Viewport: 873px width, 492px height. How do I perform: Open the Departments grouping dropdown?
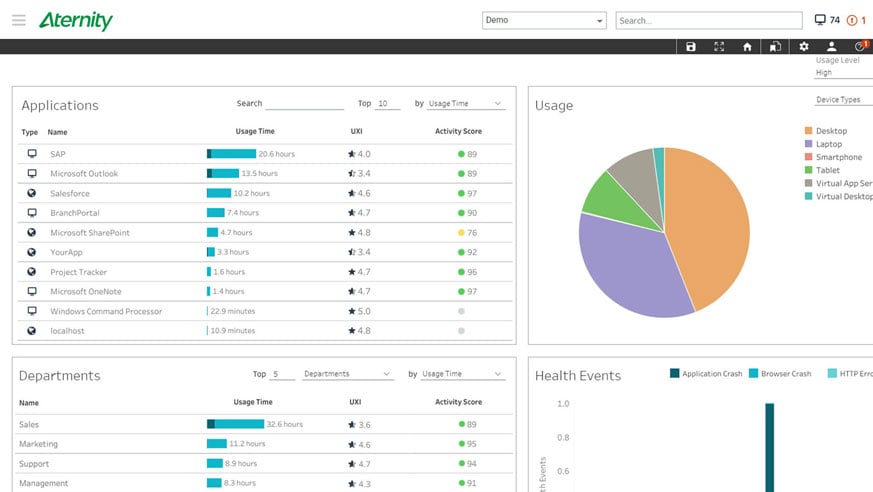[x=348, y=374]
